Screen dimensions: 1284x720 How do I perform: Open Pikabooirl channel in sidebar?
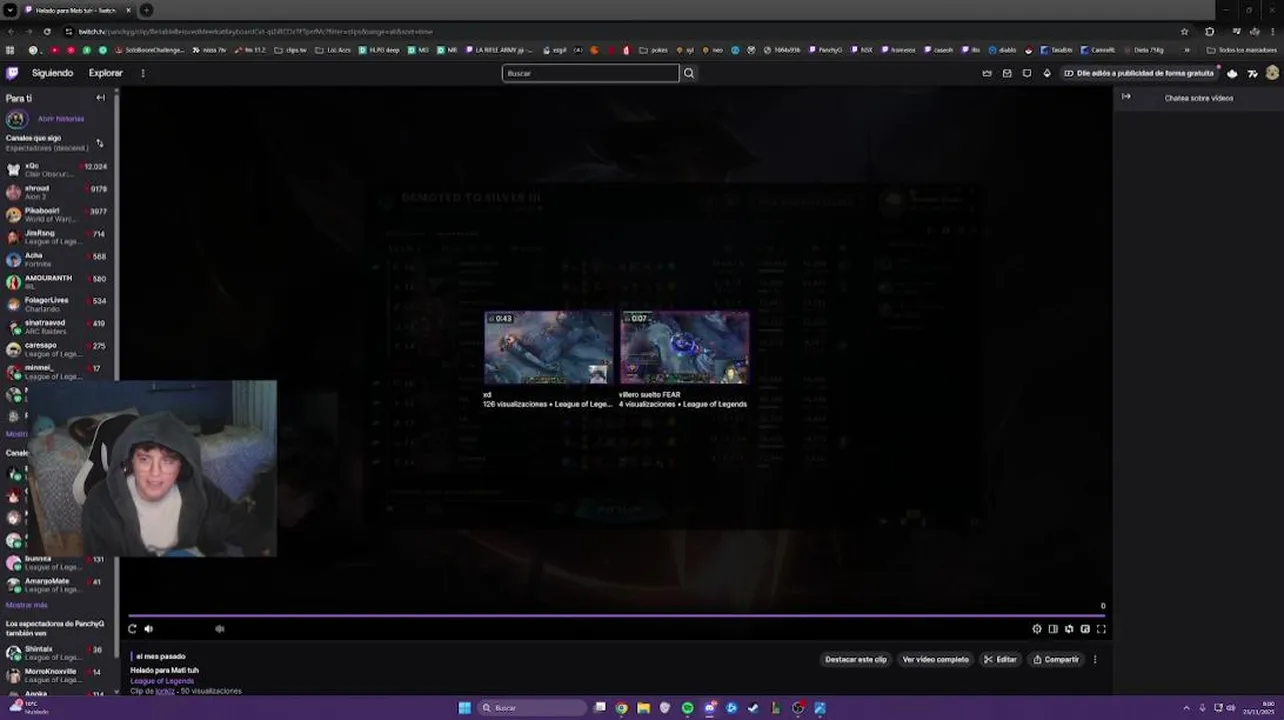click(x=58, y=215)
